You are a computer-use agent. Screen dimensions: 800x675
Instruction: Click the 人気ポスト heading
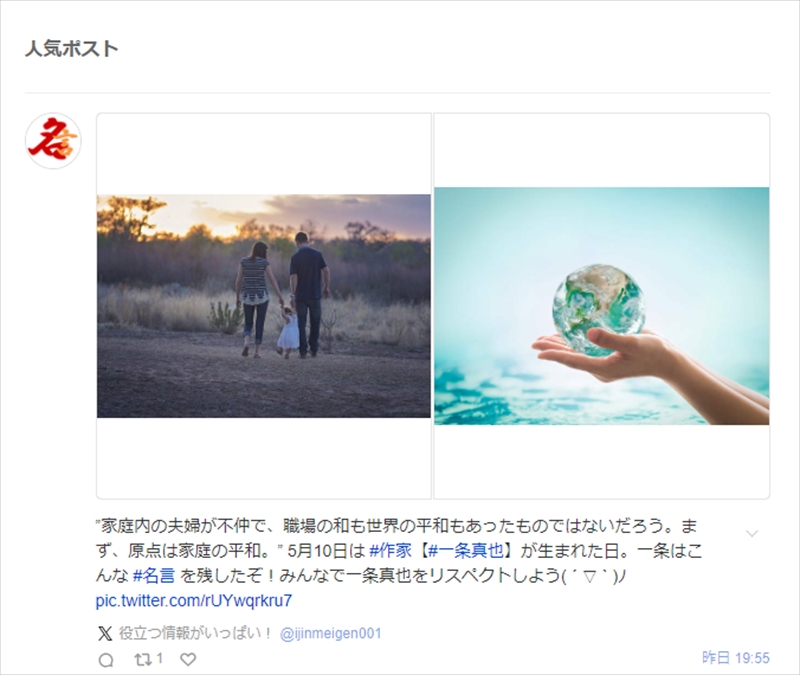(x=71, y=49)
